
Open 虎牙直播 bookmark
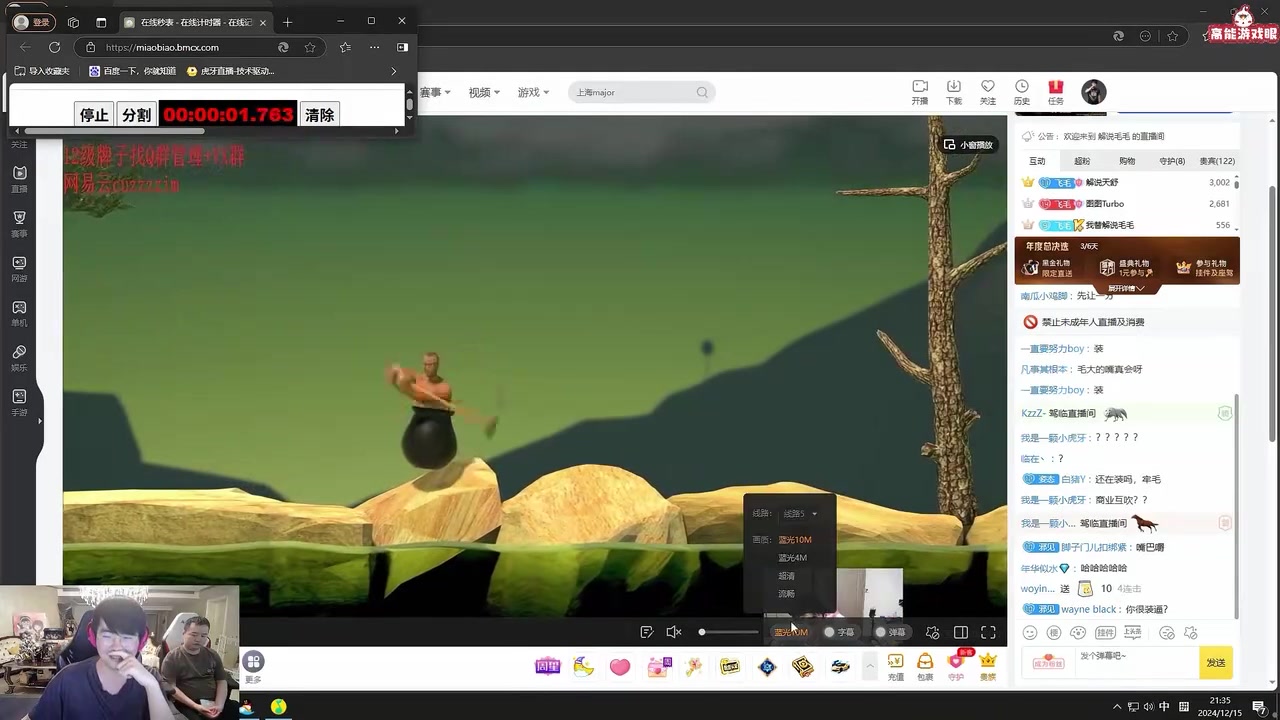tap(230, 71)
